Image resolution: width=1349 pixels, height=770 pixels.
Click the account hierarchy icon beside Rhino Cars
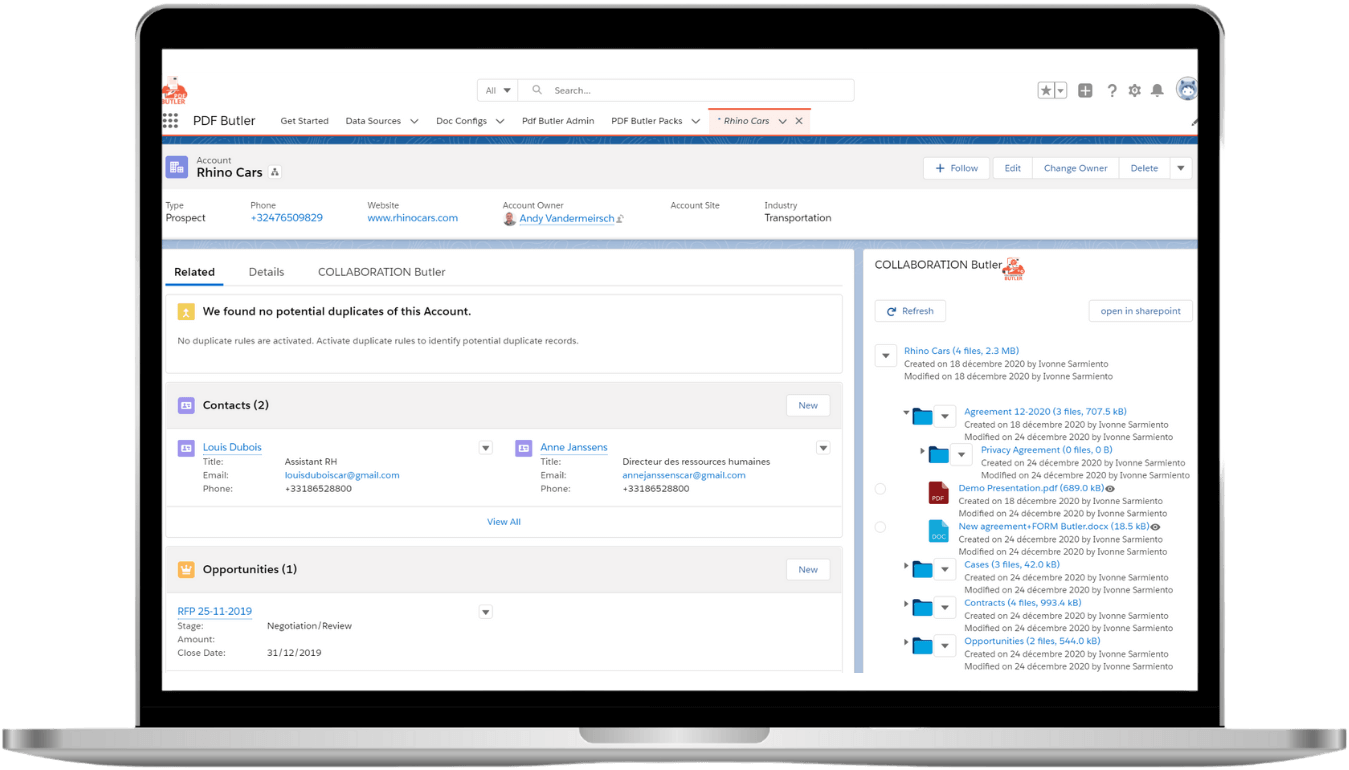click(275, 172)
